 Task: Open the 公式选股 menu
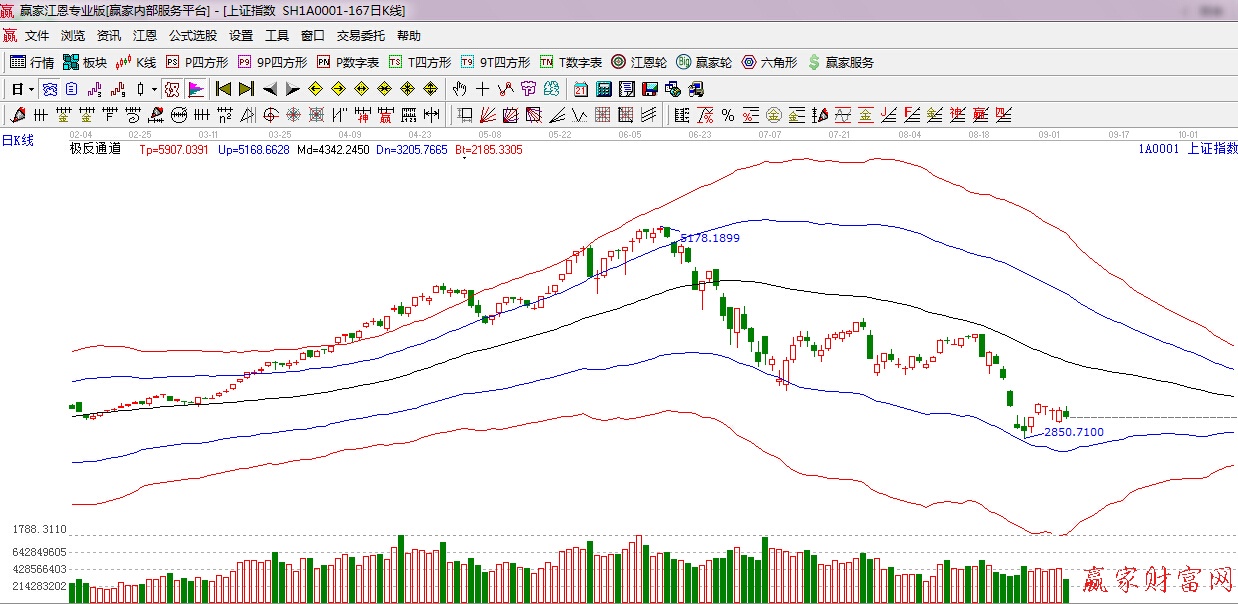tap(192, 36)
